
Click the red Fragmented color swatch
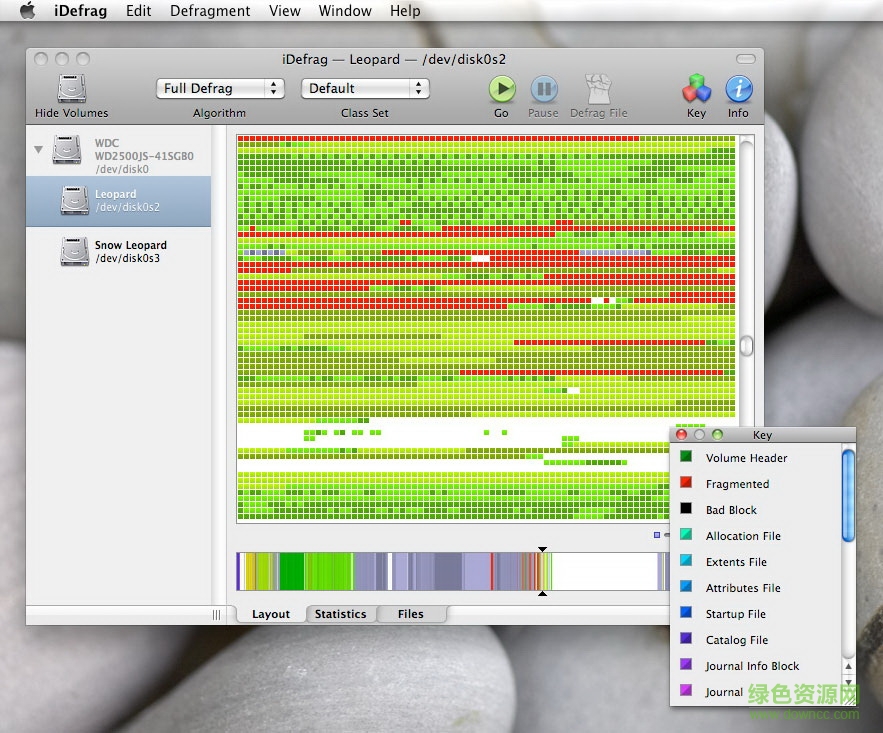(686, 483)
